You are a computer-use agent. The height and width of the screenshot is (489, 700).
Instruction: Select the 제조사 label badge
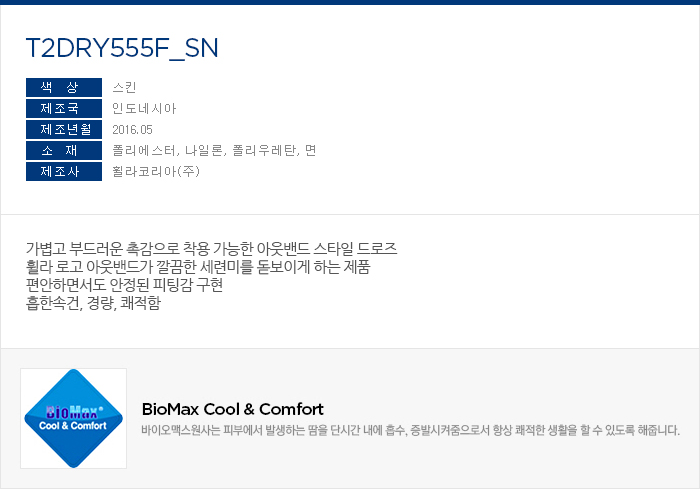click(x=64, y=172)
